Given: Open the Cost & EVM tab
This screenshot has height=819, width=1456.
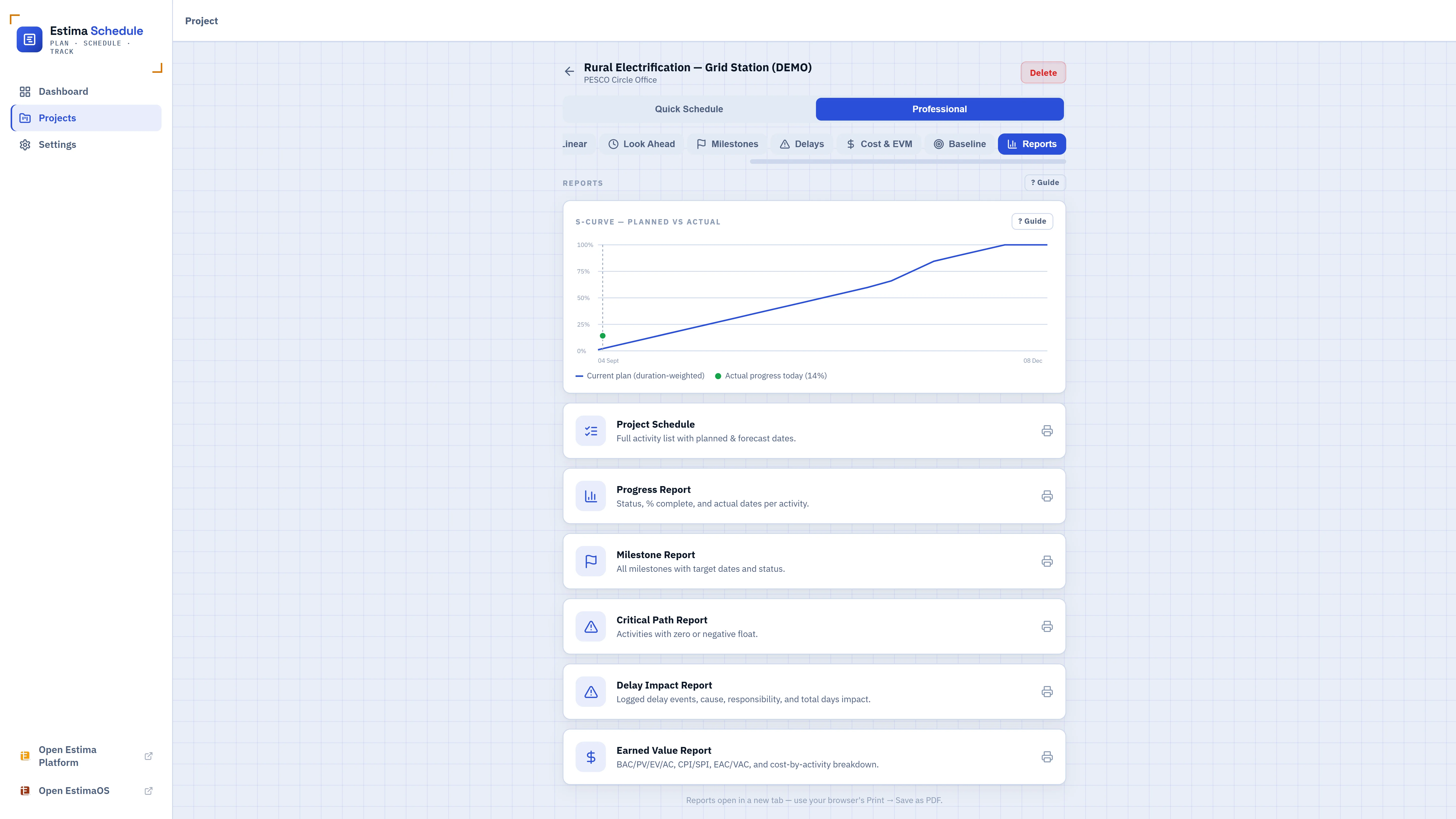Looking at the screenshot, I should click(879, 144).
